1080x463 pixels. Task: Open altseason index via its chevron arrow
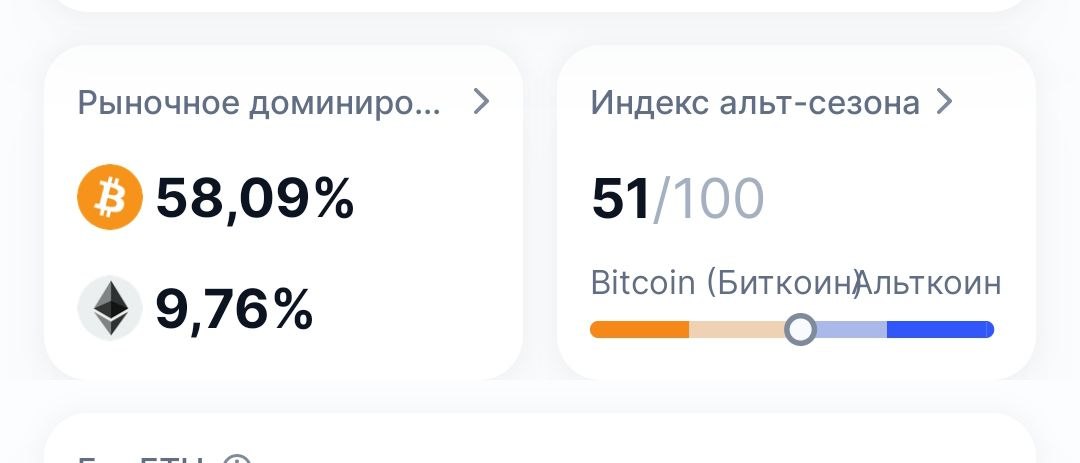(x=945, y=102)
